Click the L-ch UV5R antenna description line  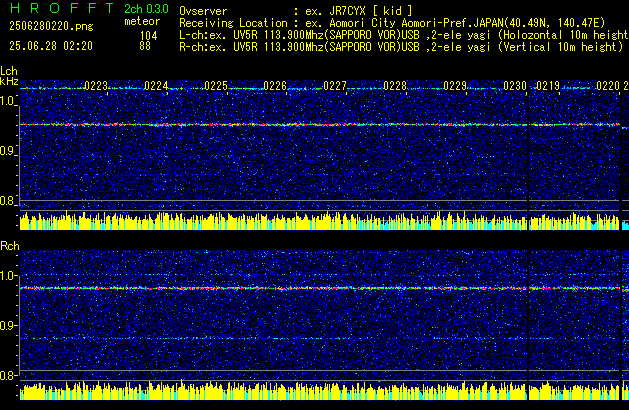(x=404, y=35)
